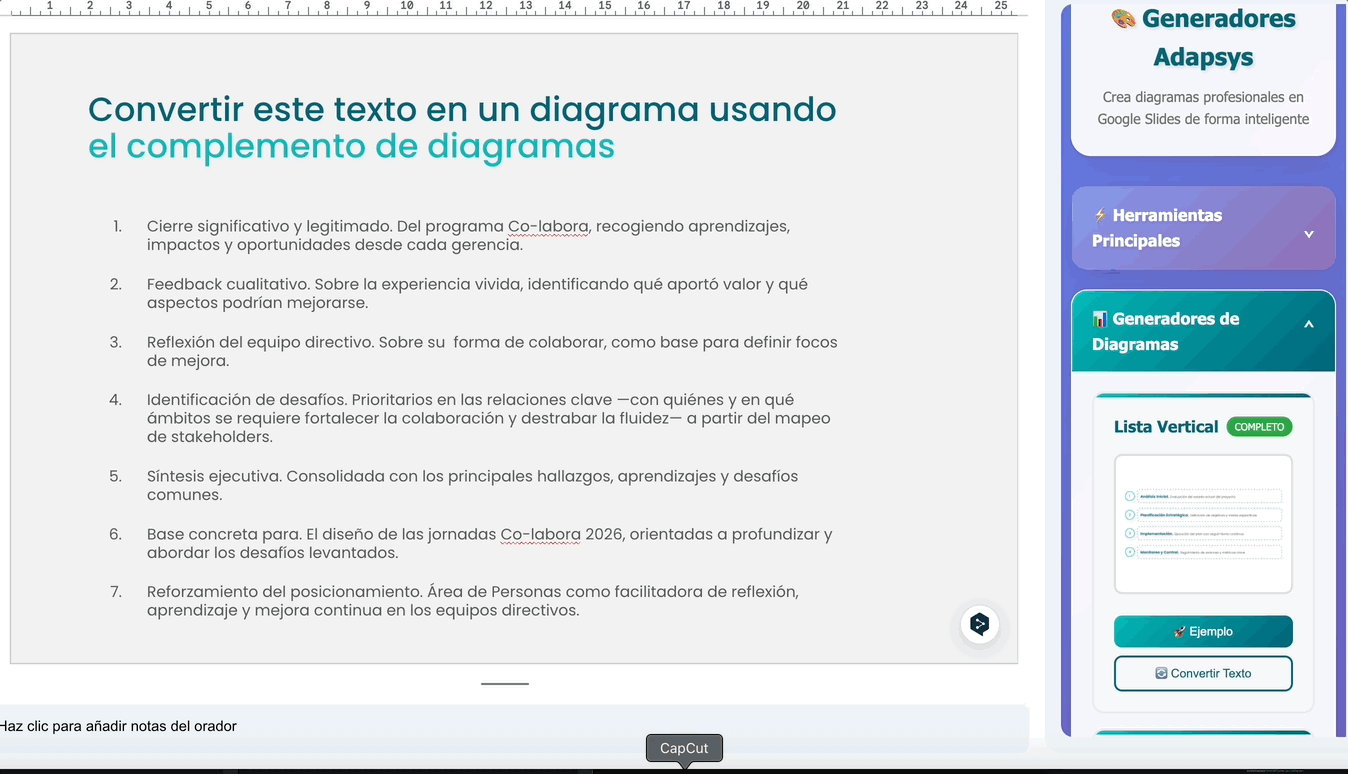
Task: Expand the Herramientas Principales chevron
Action: coord(1308,234)
